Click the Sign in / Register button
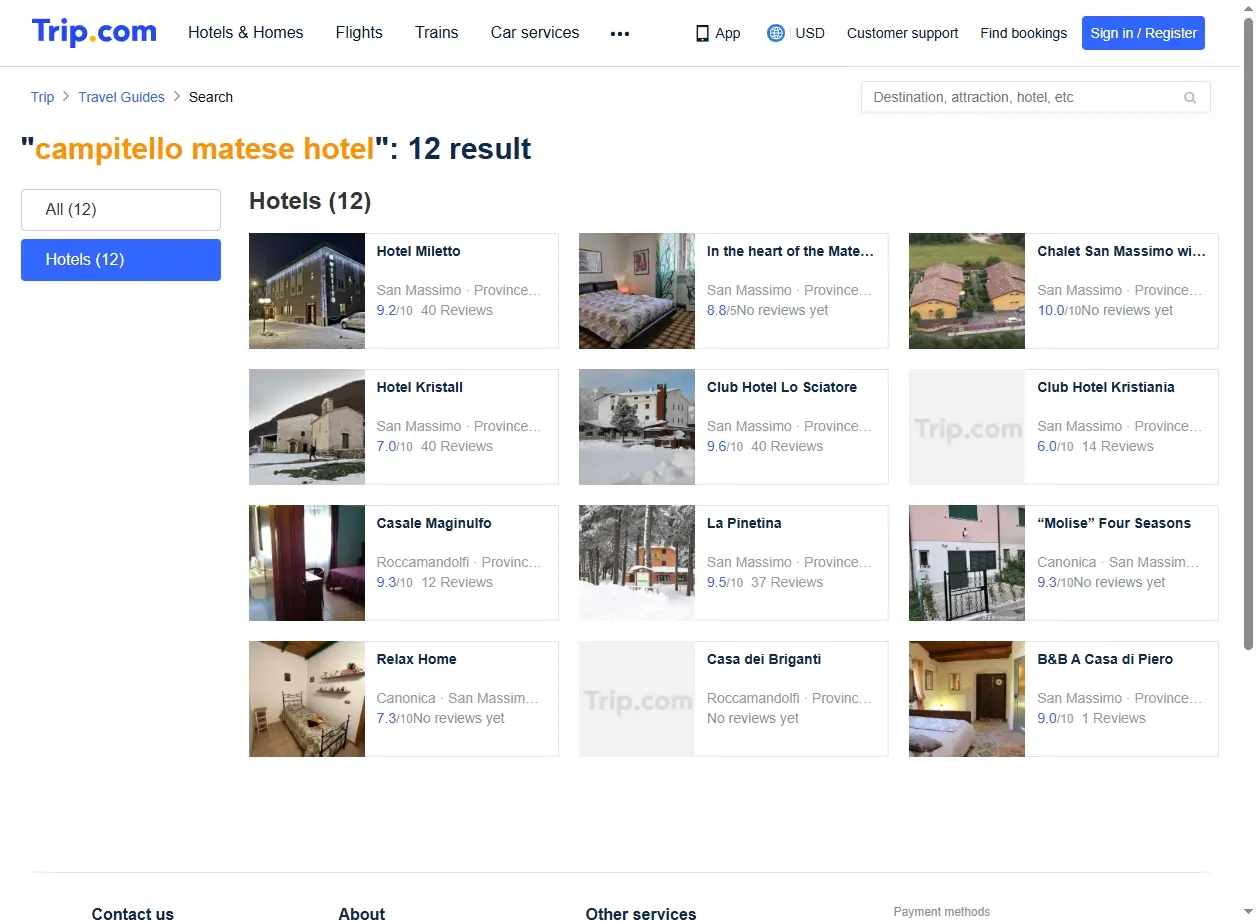Image resolution: width=1256 pixels, height=921 pixels. coord(1143,33)
